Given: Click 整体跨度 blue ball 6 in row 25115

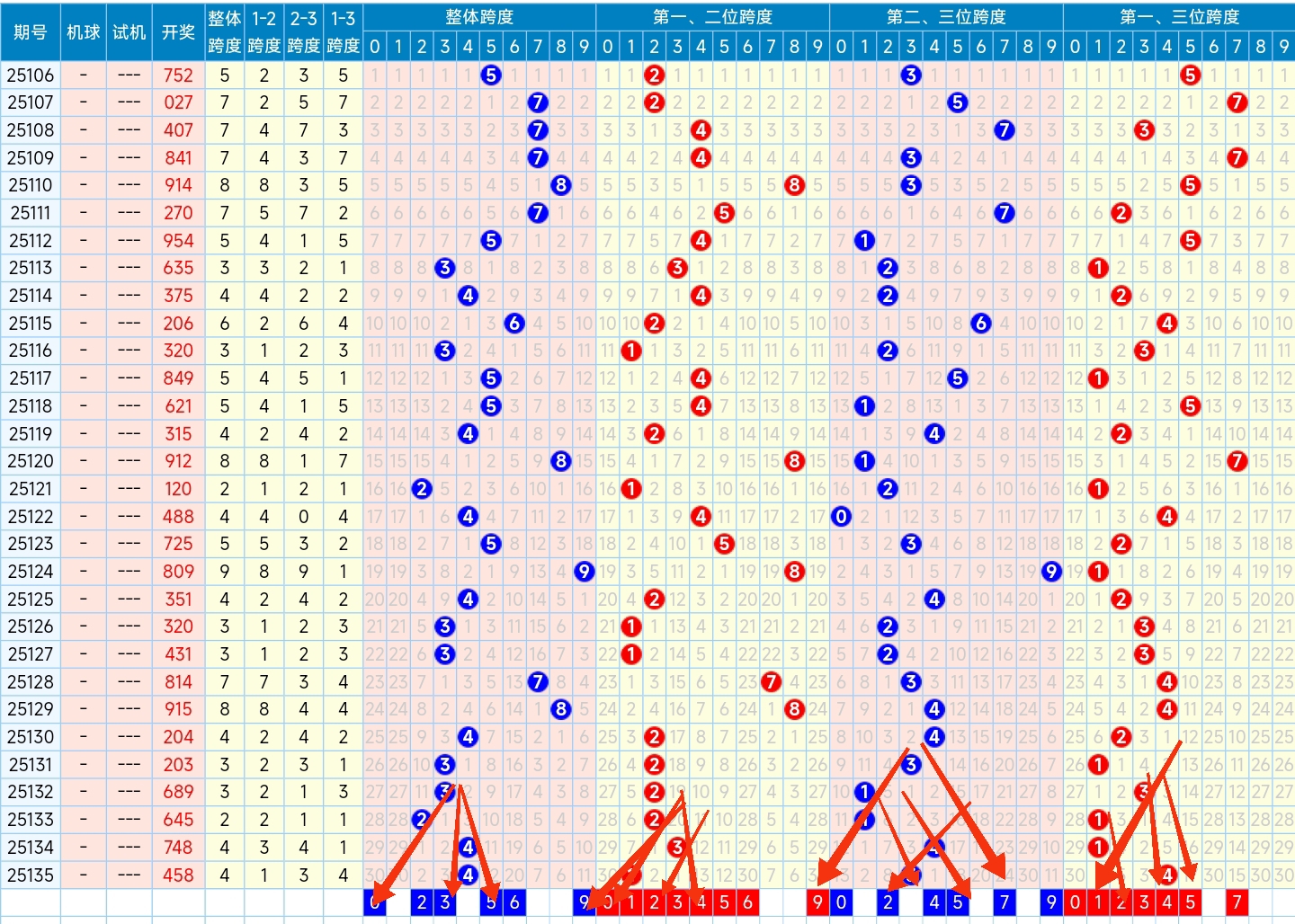Looking at the screenshot, I should click(514, 324).
